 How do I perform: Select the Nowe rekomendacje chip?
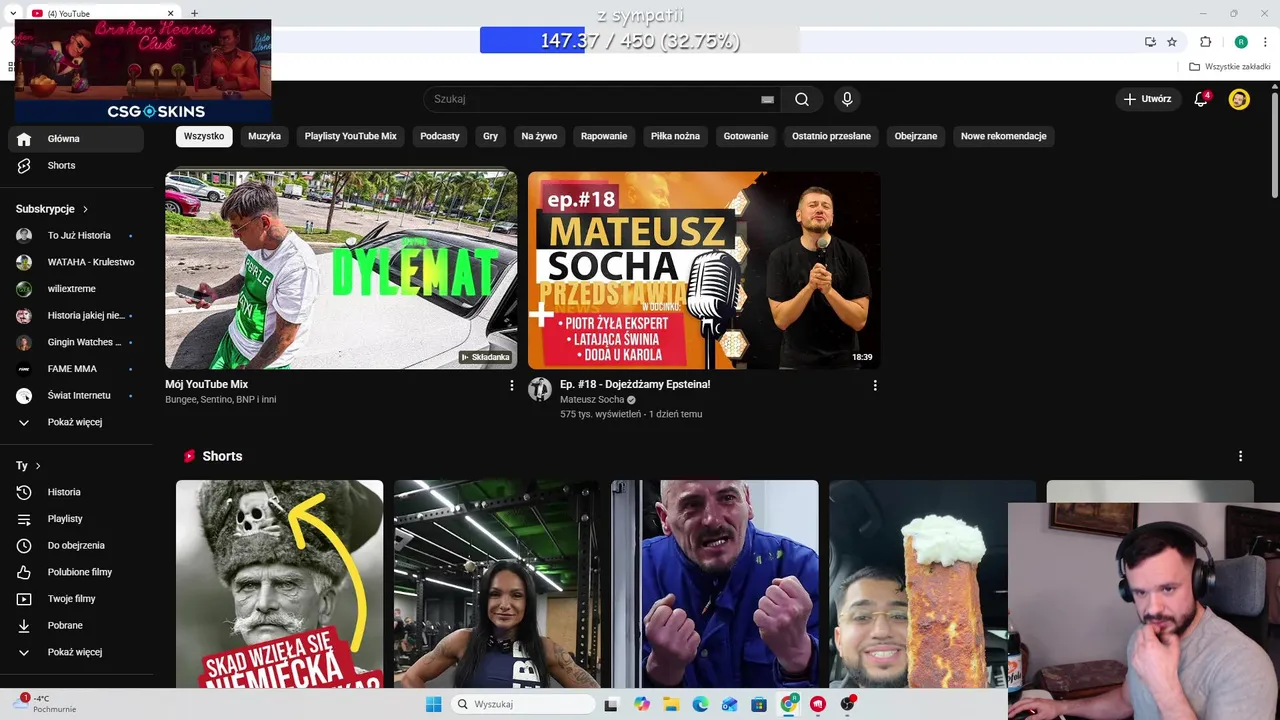(1004, 136)
